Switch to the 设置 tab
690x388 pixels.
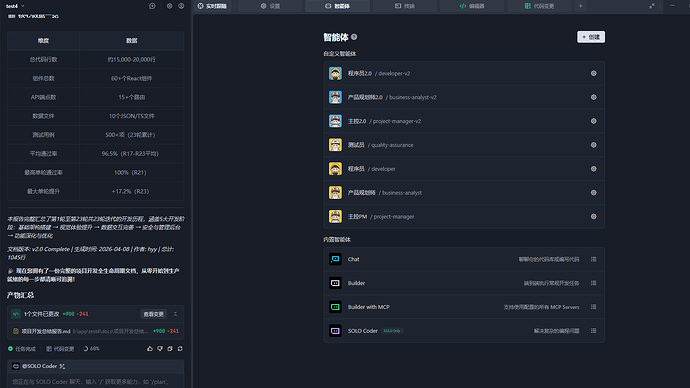(271, 6)
